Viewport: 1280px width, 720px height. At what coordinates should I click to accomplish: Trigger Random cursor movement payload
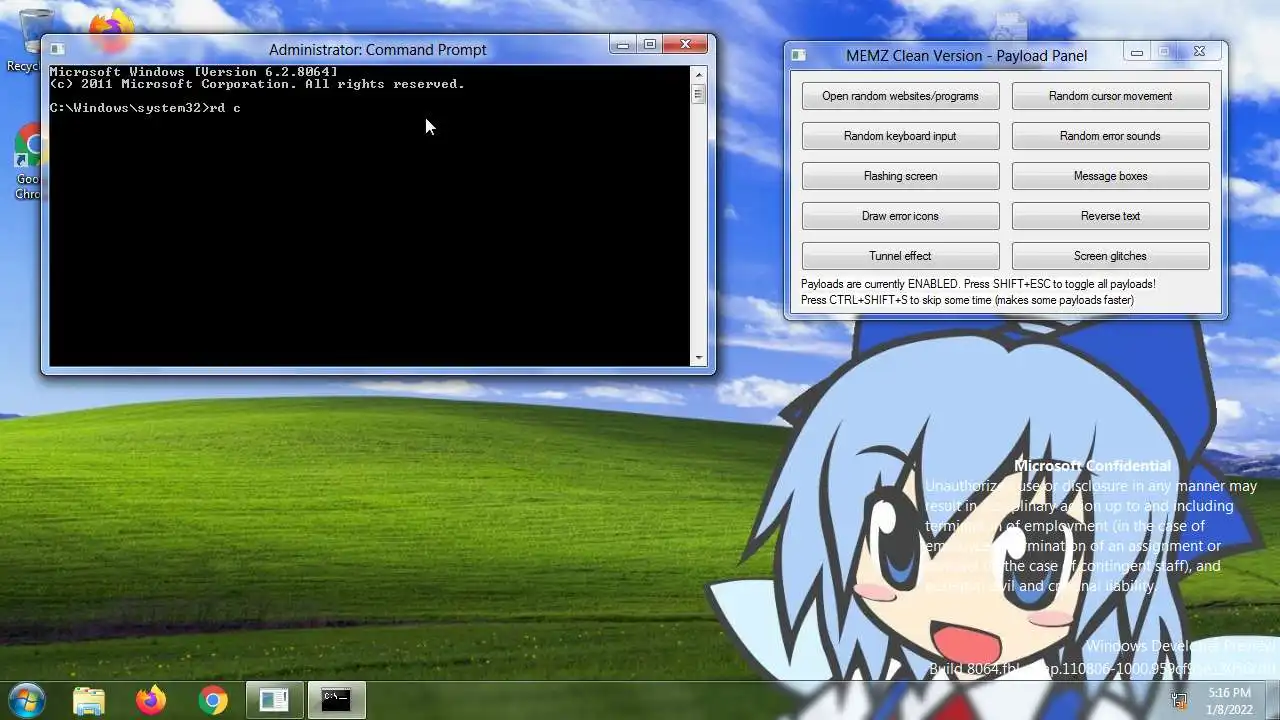(1110, 96)
